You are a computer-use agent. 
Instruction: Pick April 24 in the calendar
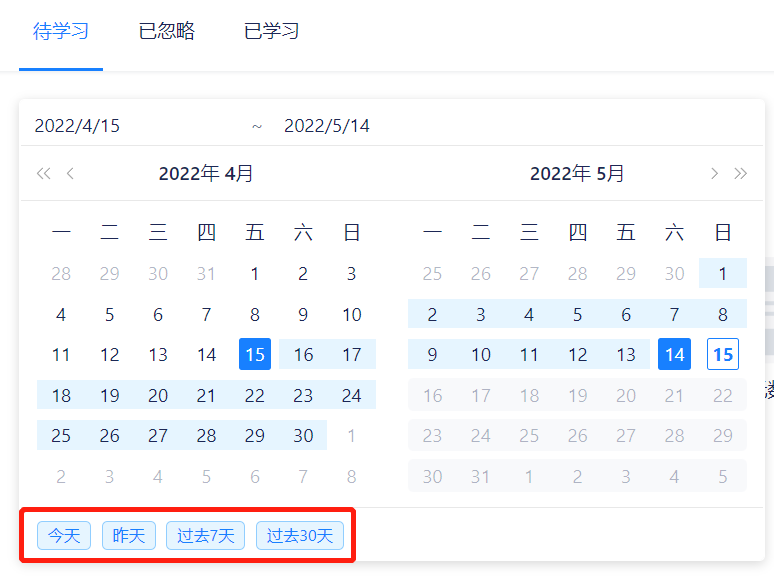(351, 395)
